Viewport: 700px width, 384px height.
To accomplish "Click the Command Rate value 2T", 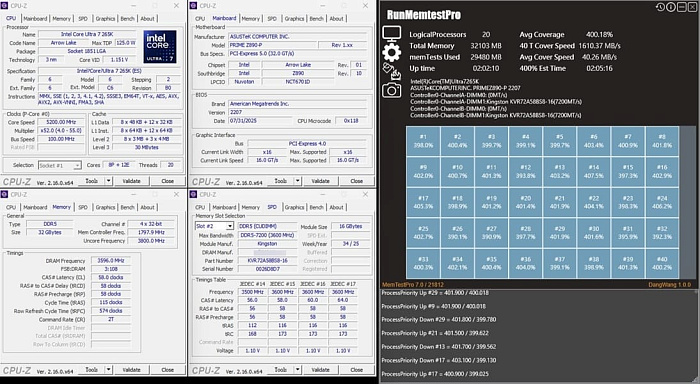I will pyautogui.click(x=111, y=319).
